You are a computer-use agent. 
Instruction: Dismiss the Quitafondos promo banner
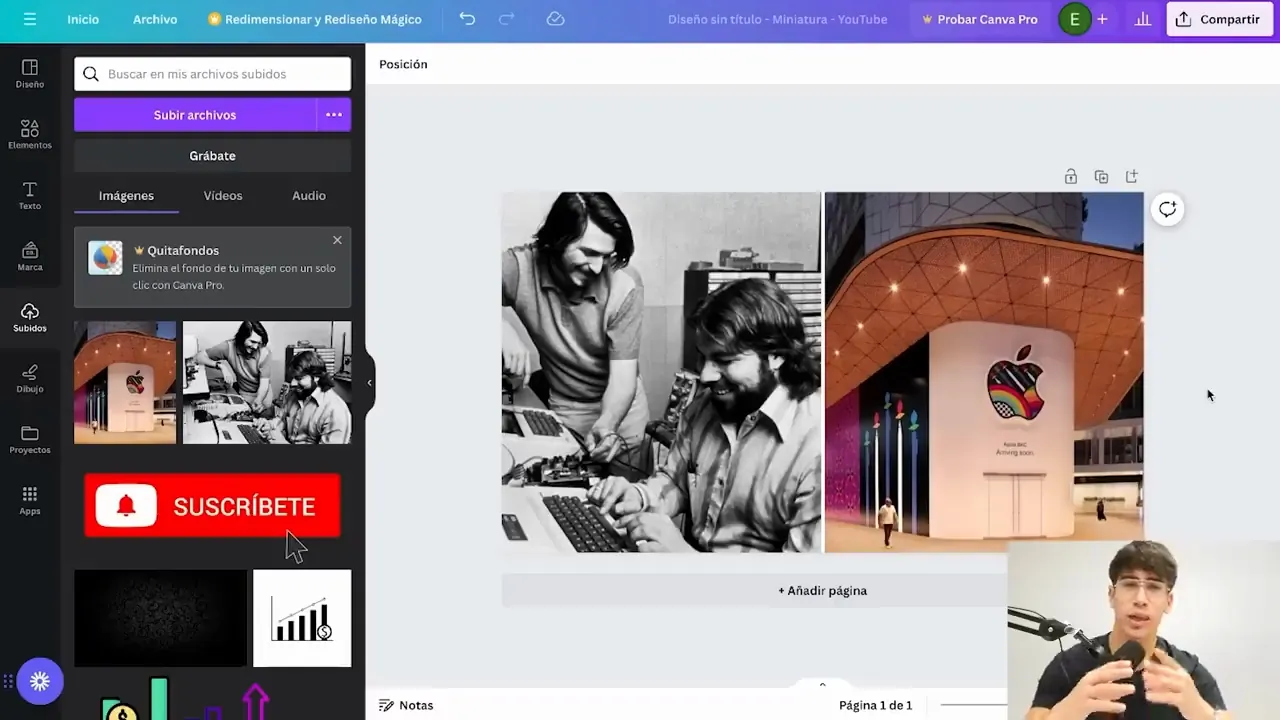click(337, 240)
